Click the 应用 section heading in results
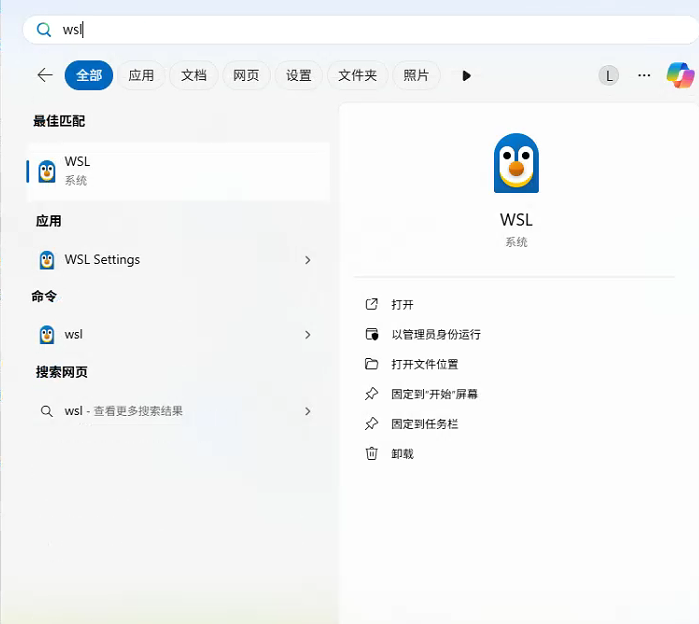Viewport: 699px width, 624px height. pos(49,221)
